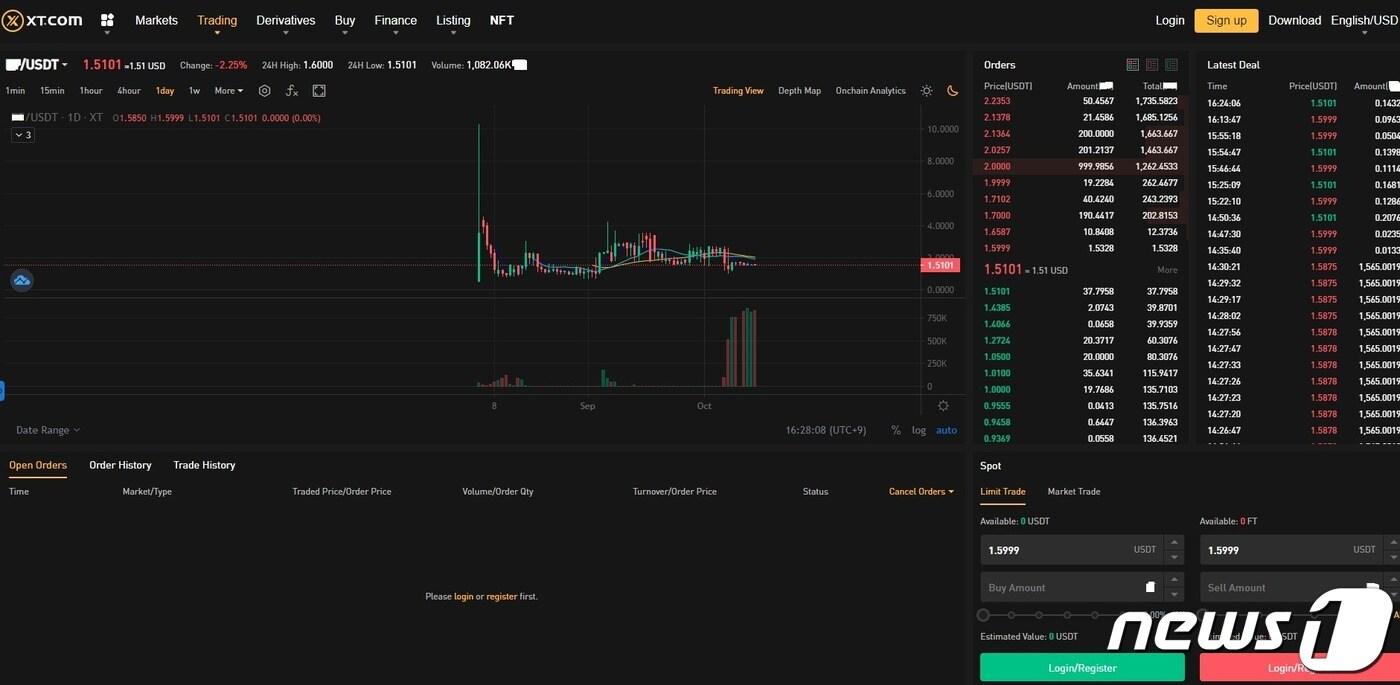This screenshot has width=1400, height=685.
Task: Select the dark theme moon icon
Action: (952, 91)
